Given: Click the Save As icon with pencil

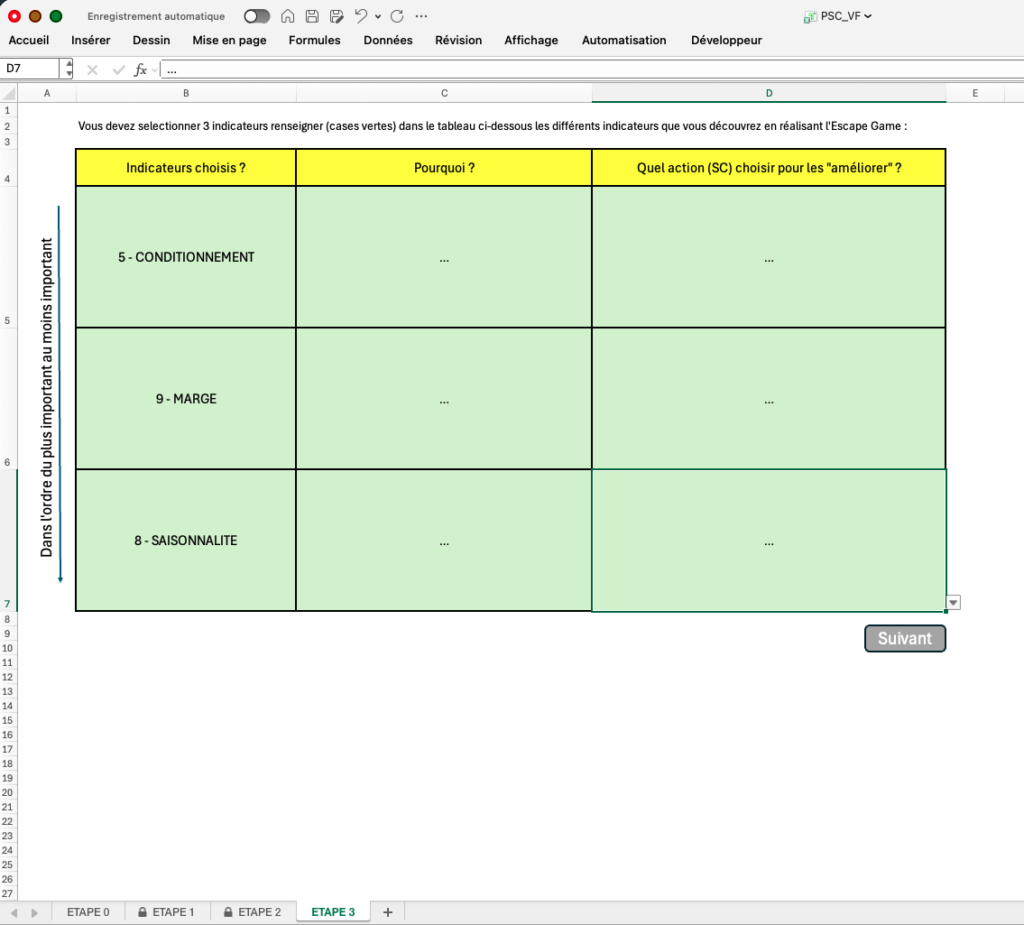Looking at the screenshot, I should pyautogui.click(x=336, y=16).
